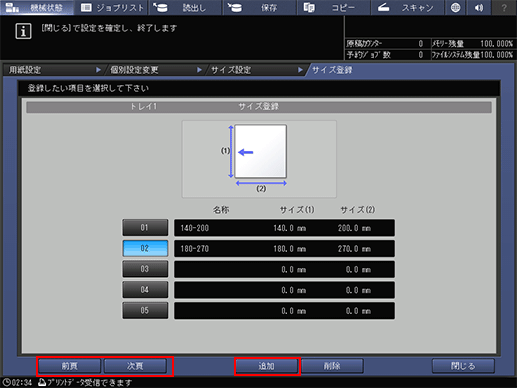The height and width of the screenshot is (388, 517).
Task: Switch to the ジョブリスト tab
Action: pyautogui.click(x=112, y=7)
